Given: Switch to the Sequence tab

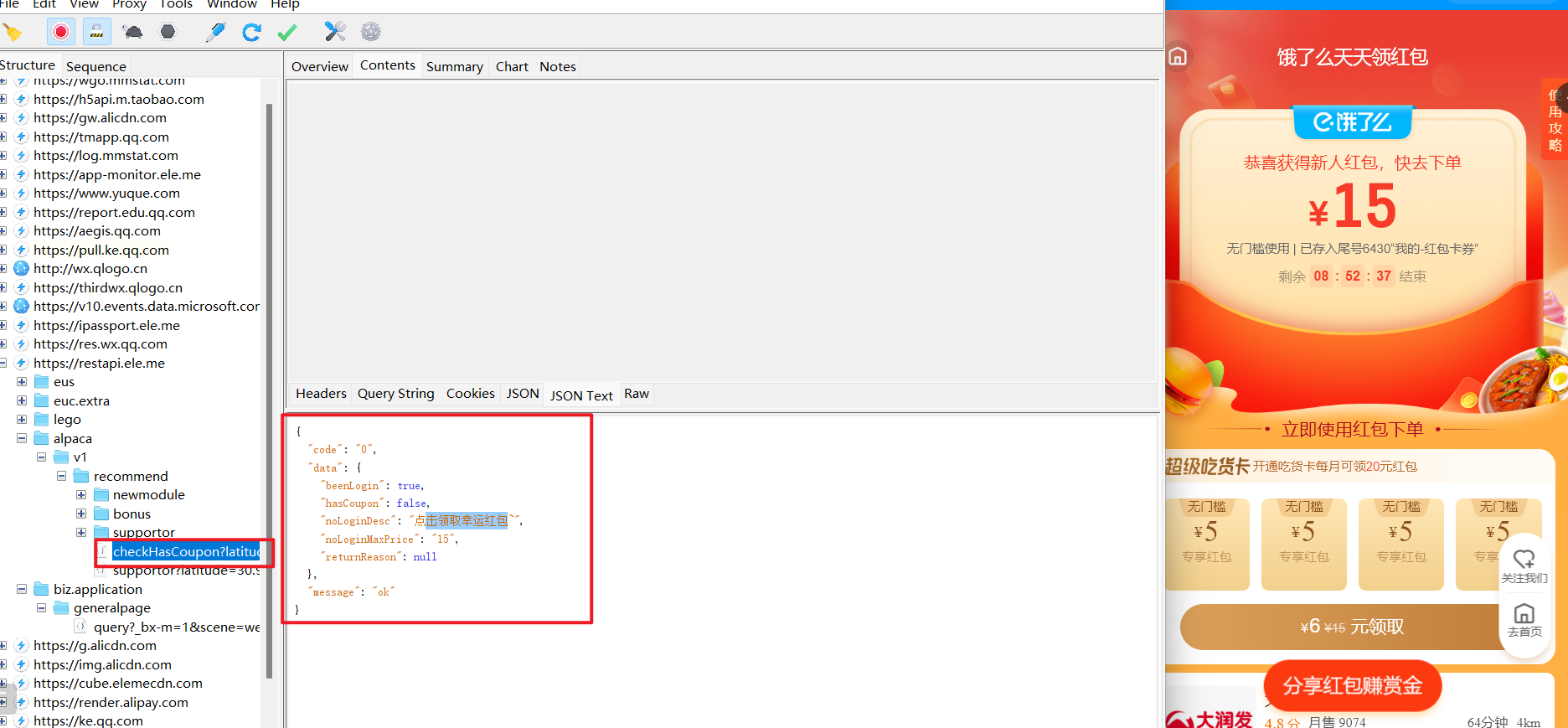Looking at the screenshot, I should click(96, 66).
